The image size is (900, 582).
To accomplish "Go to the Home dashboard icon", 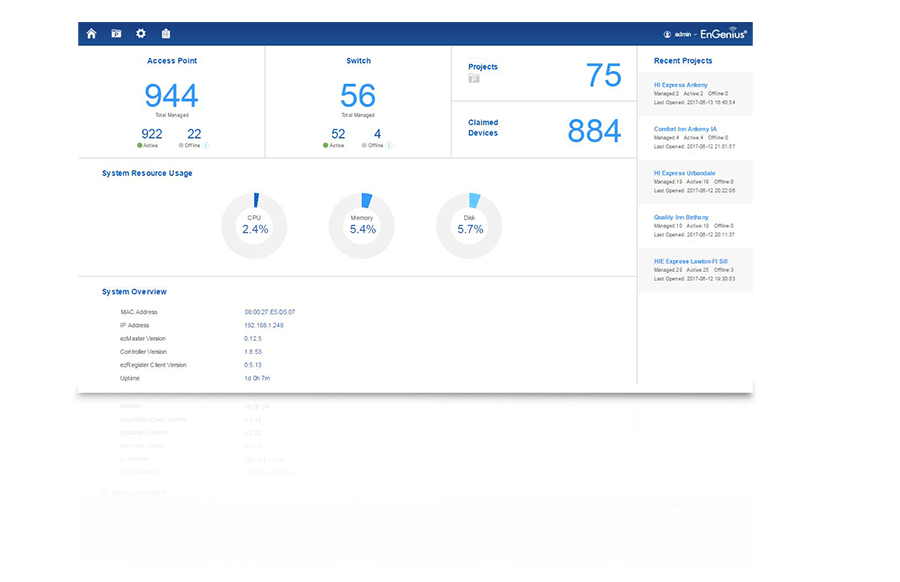I will (91, 34).
